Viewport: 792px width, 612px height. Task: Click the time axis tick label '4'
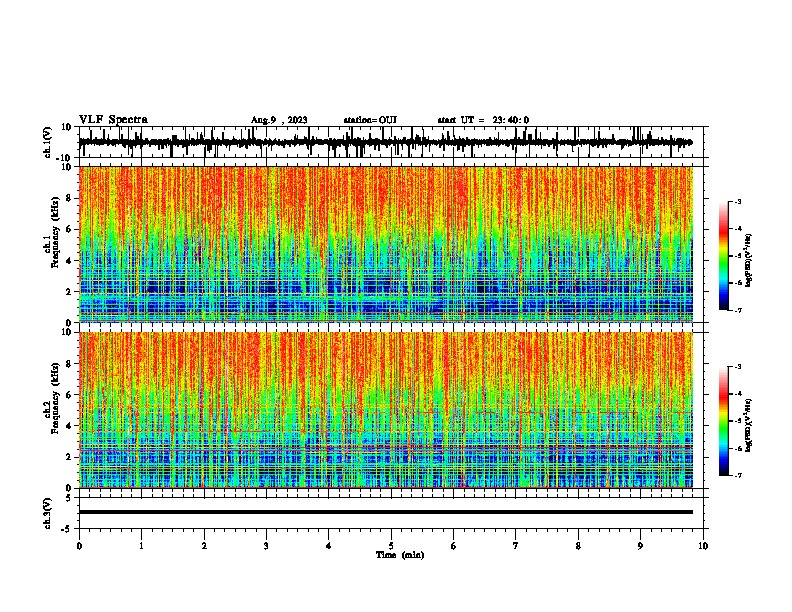point(329,546)
